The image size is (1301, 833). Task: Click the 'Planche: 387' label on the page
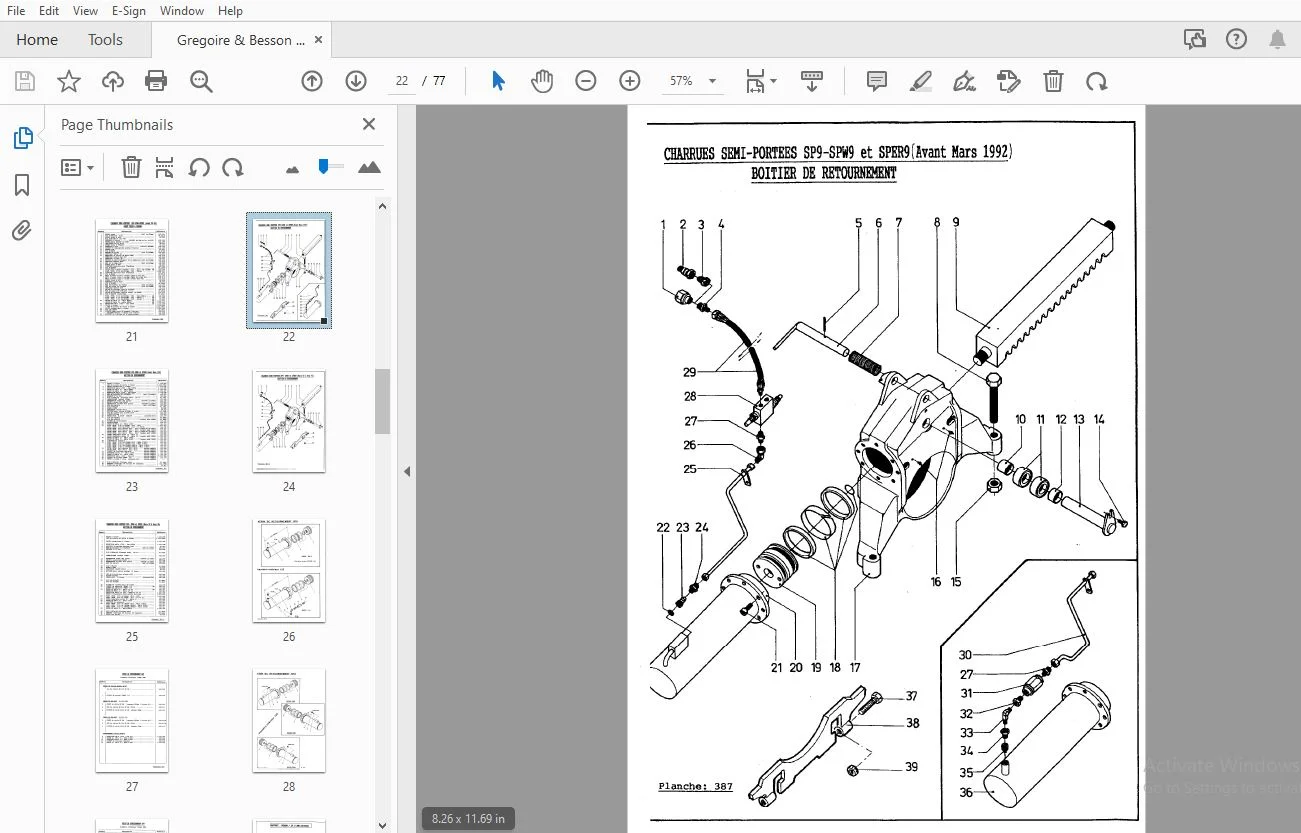point(695,787)
